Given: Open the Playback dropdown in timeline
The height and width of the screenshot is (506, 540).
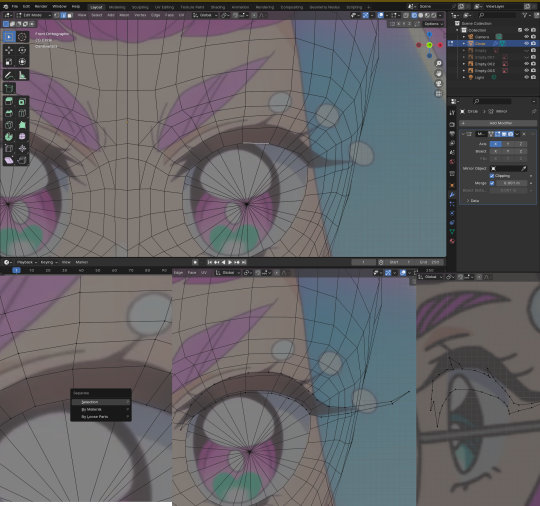Looking at the screenshot, I should tap(27, 262).
